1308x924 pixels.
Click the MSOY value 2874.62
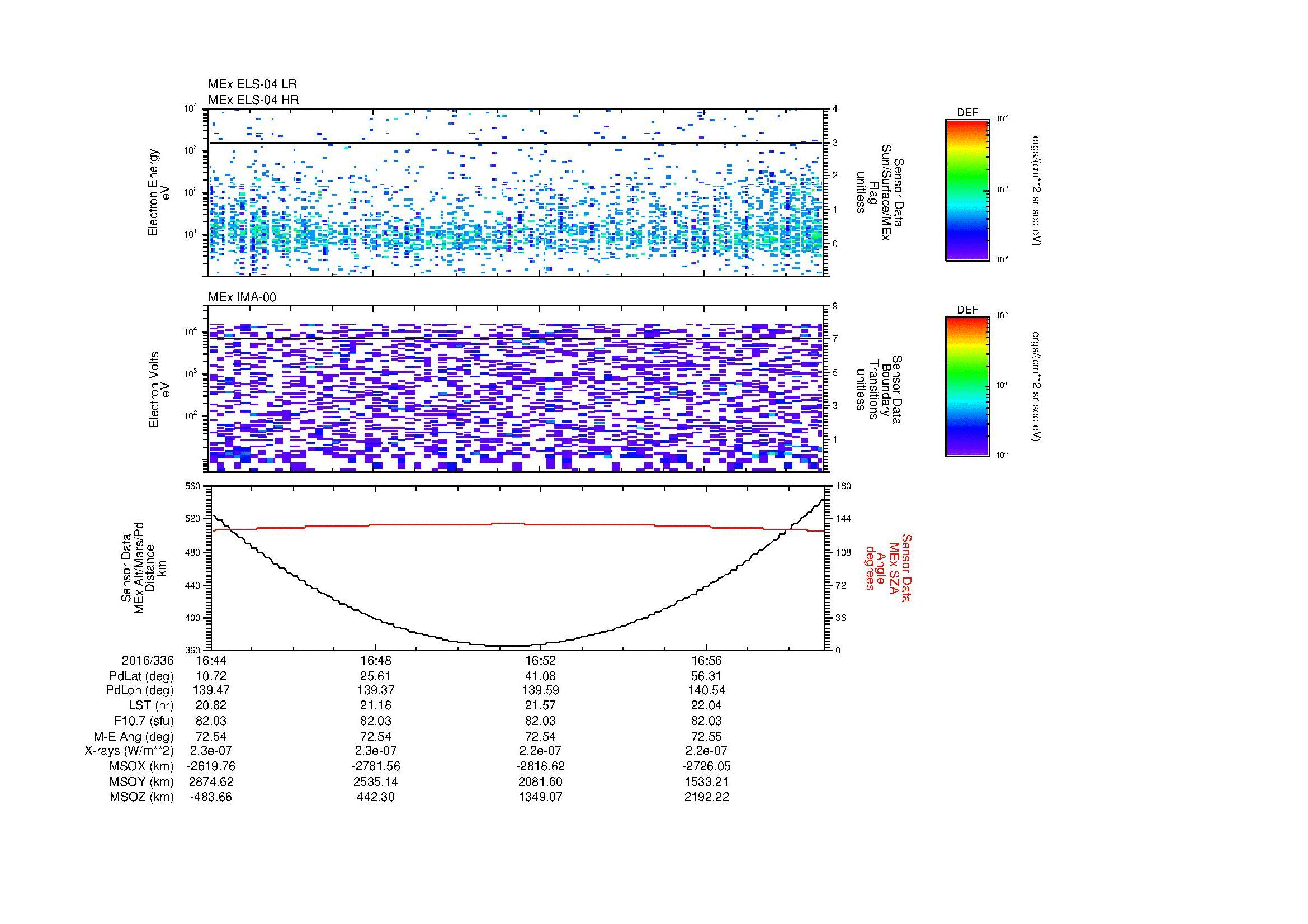pyautogui.click(x=211, y=781)
